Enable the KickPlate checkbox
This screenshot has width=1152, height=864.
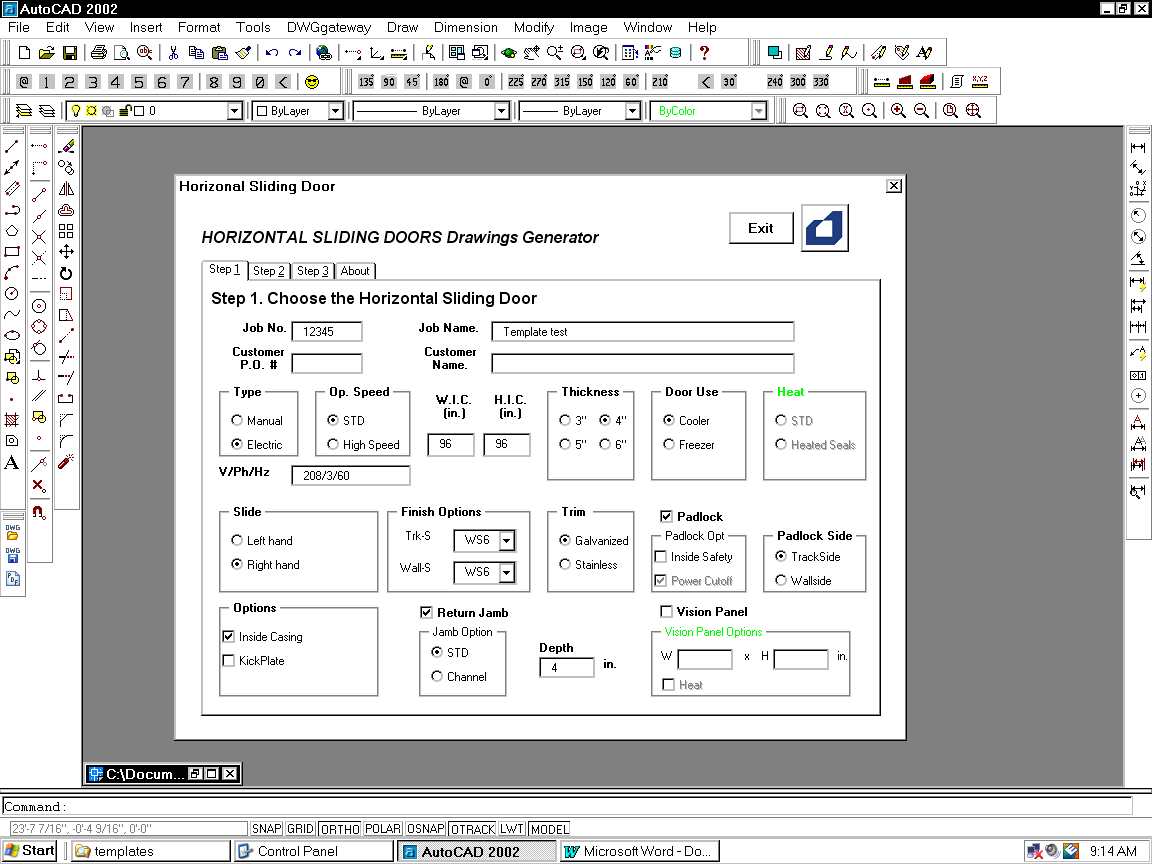click(228, 661)
